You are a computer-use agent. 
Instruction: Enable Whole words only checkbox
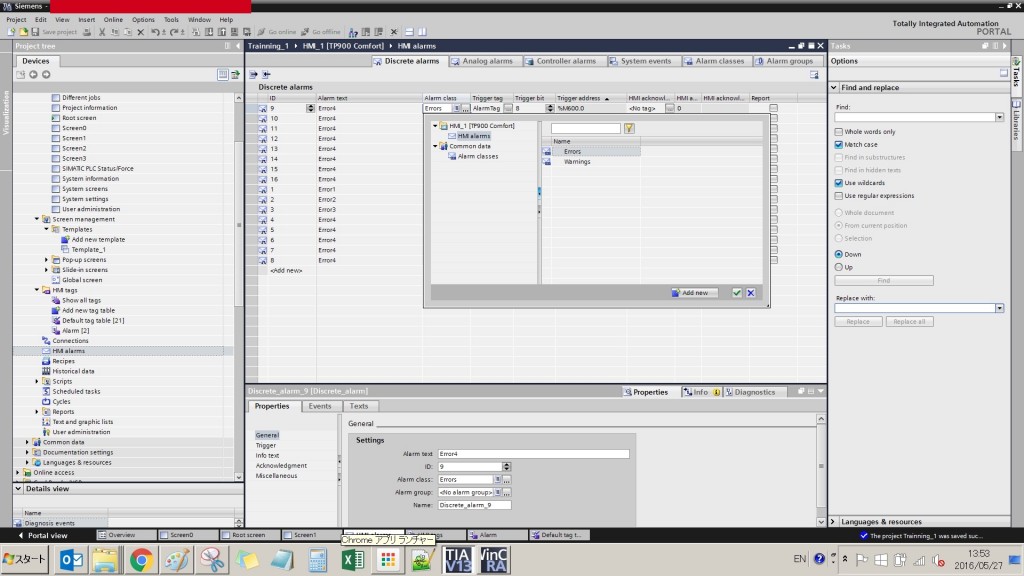(839, 132)
